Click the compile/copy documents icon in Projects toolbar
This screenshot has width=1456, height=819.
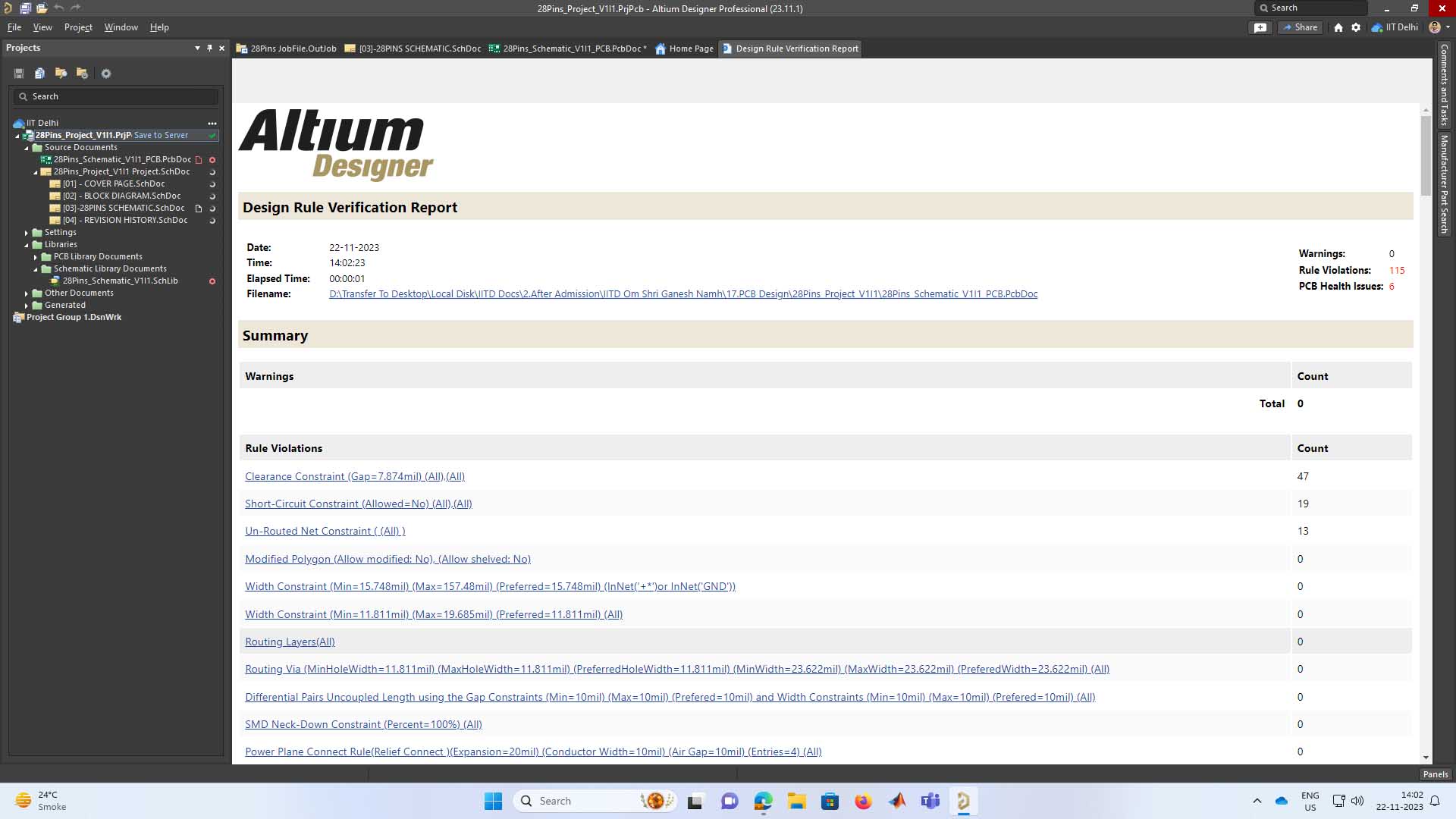39,74
